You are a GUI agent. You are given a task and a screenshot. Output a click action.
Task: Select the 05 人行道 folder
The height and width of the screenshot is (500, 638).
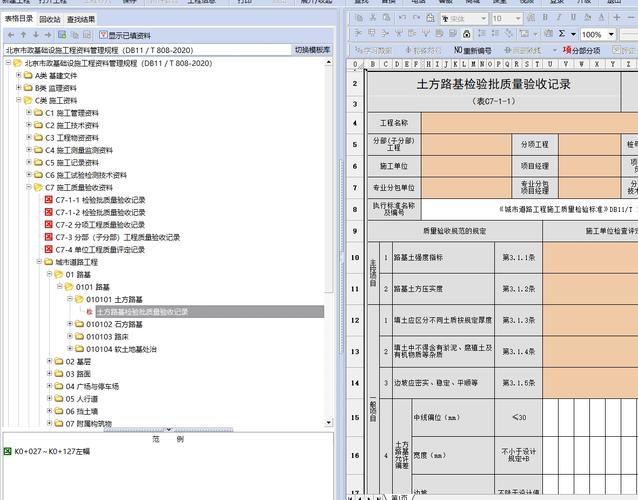point(81,399)
